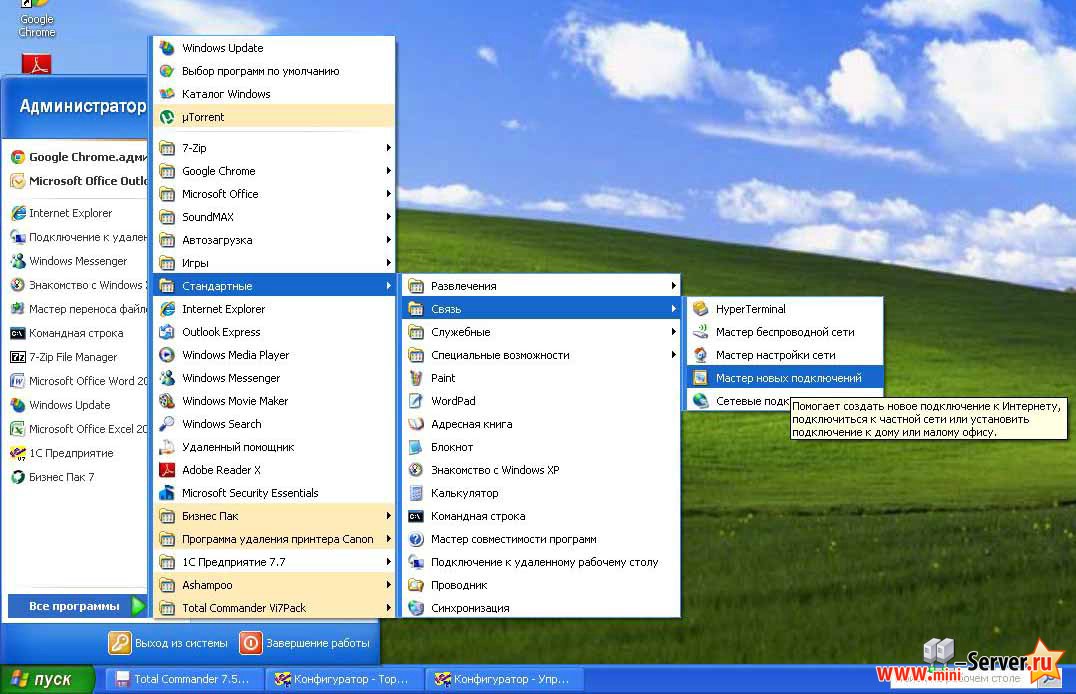
Task: Open the Total Commander Vi7Pack folder
Action: pyautogui.click(x=274, y=608)
